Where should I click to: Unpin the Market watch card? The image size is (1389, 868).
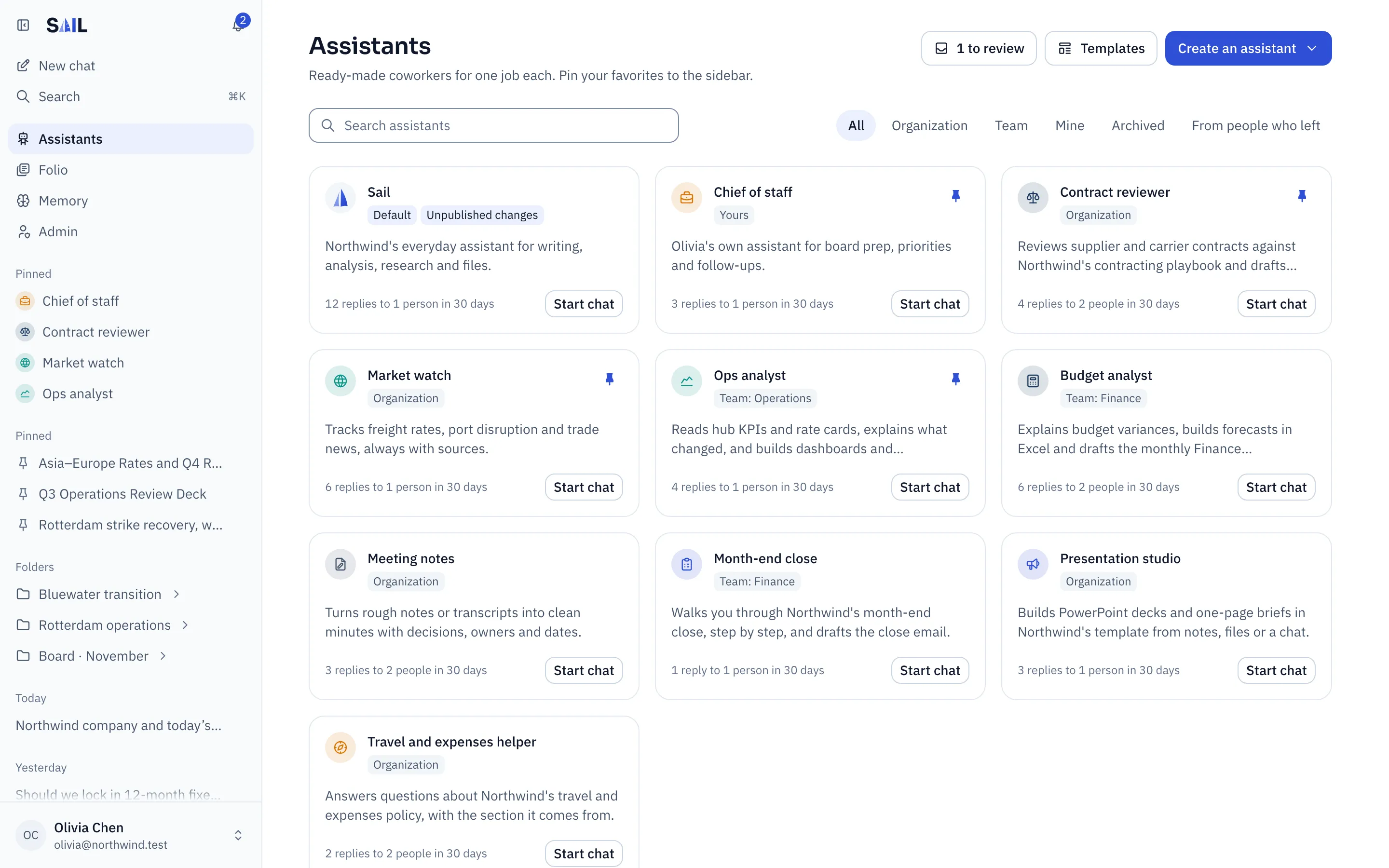(610, 379)
